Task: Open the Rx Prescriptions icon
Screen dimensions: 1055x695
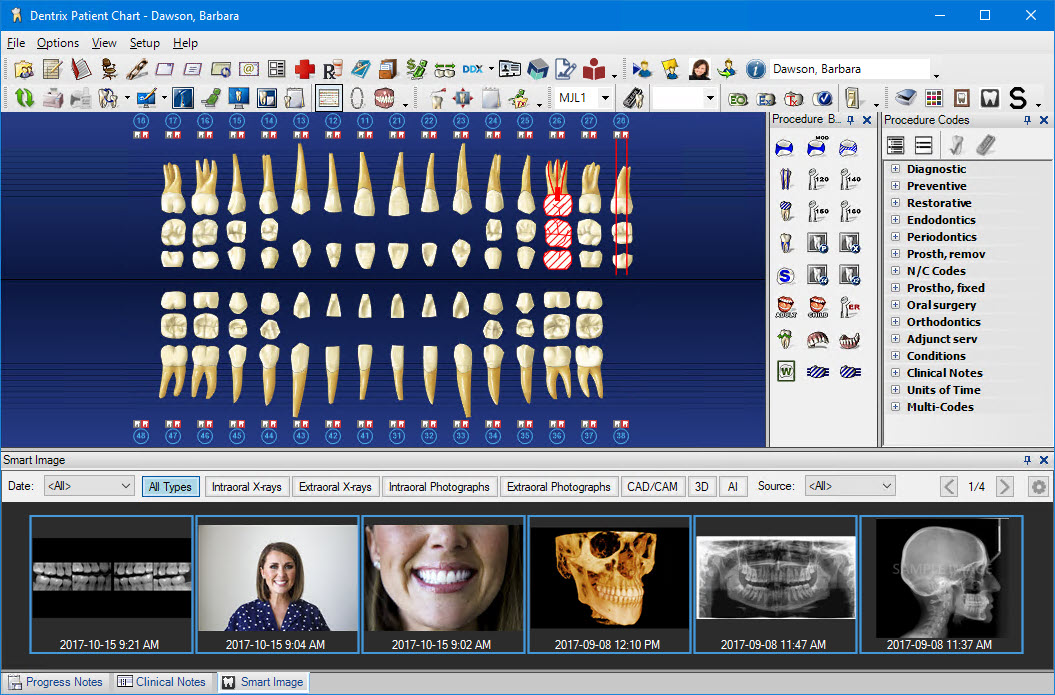Action: coord(333,69)
